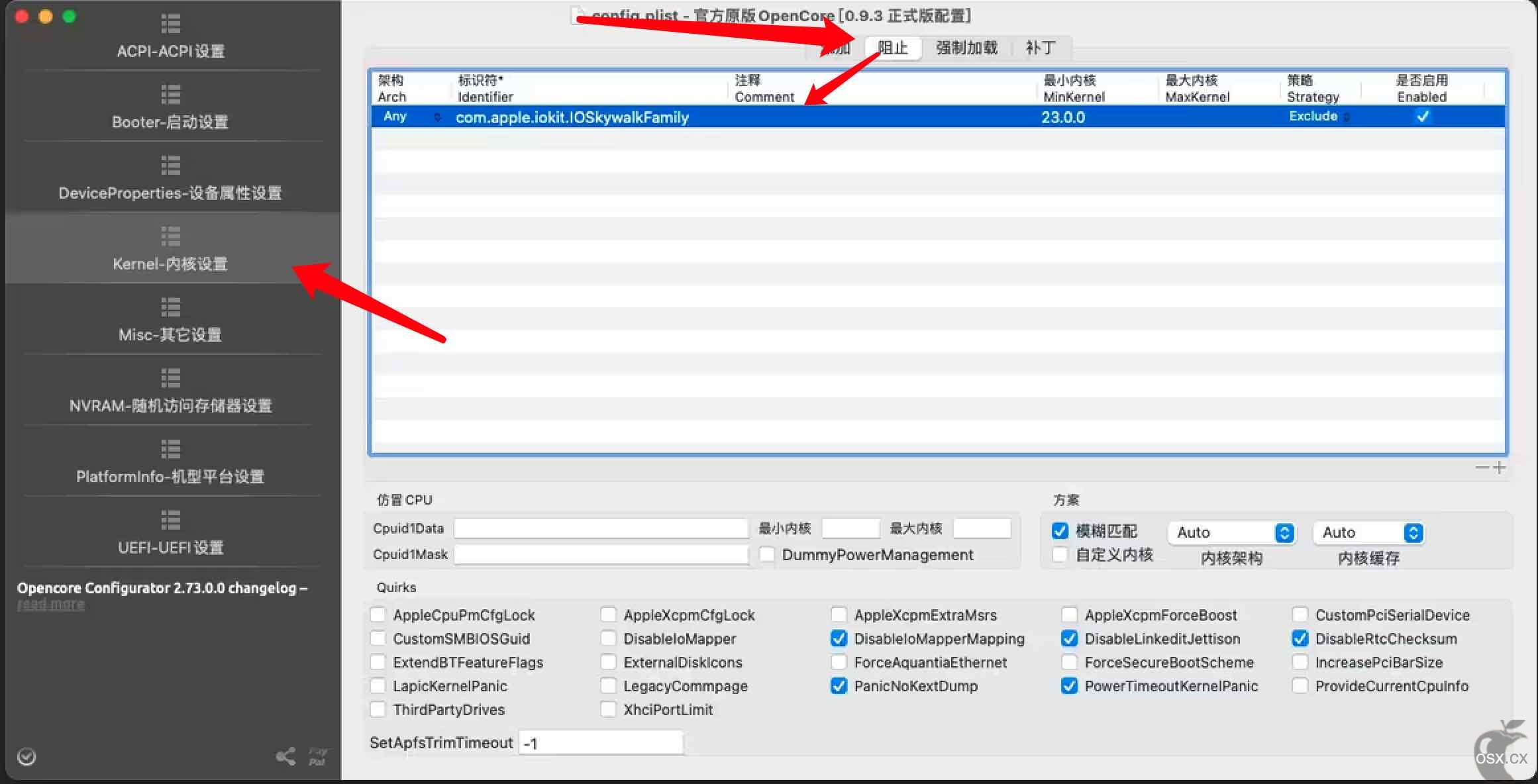This screenshot has height=784, width=1538.
Task: Enable AppleXcpmExtraMsrs quirk
Action: pos(839,614)
